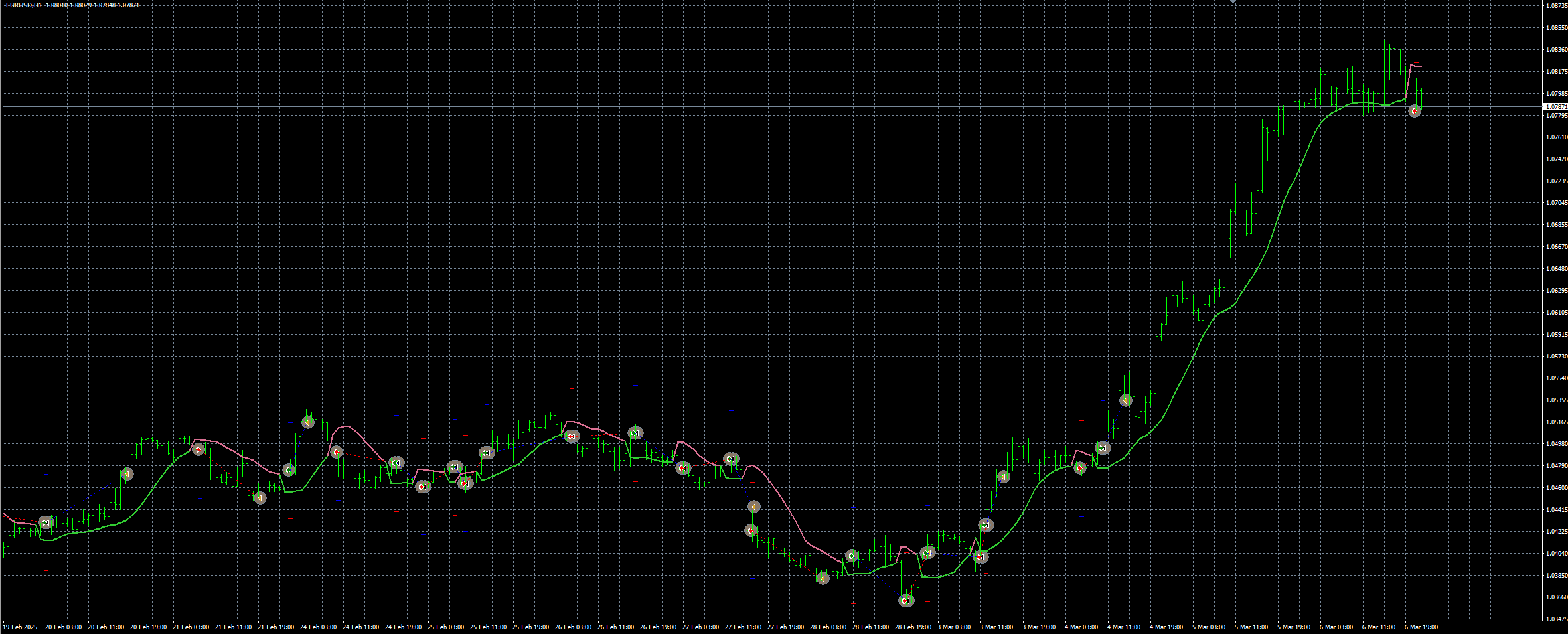Click the 6 Mar 19:00 time axis label
Image resolution: width=1568 pixels, height=634 pixels.
pos(1421,627)
